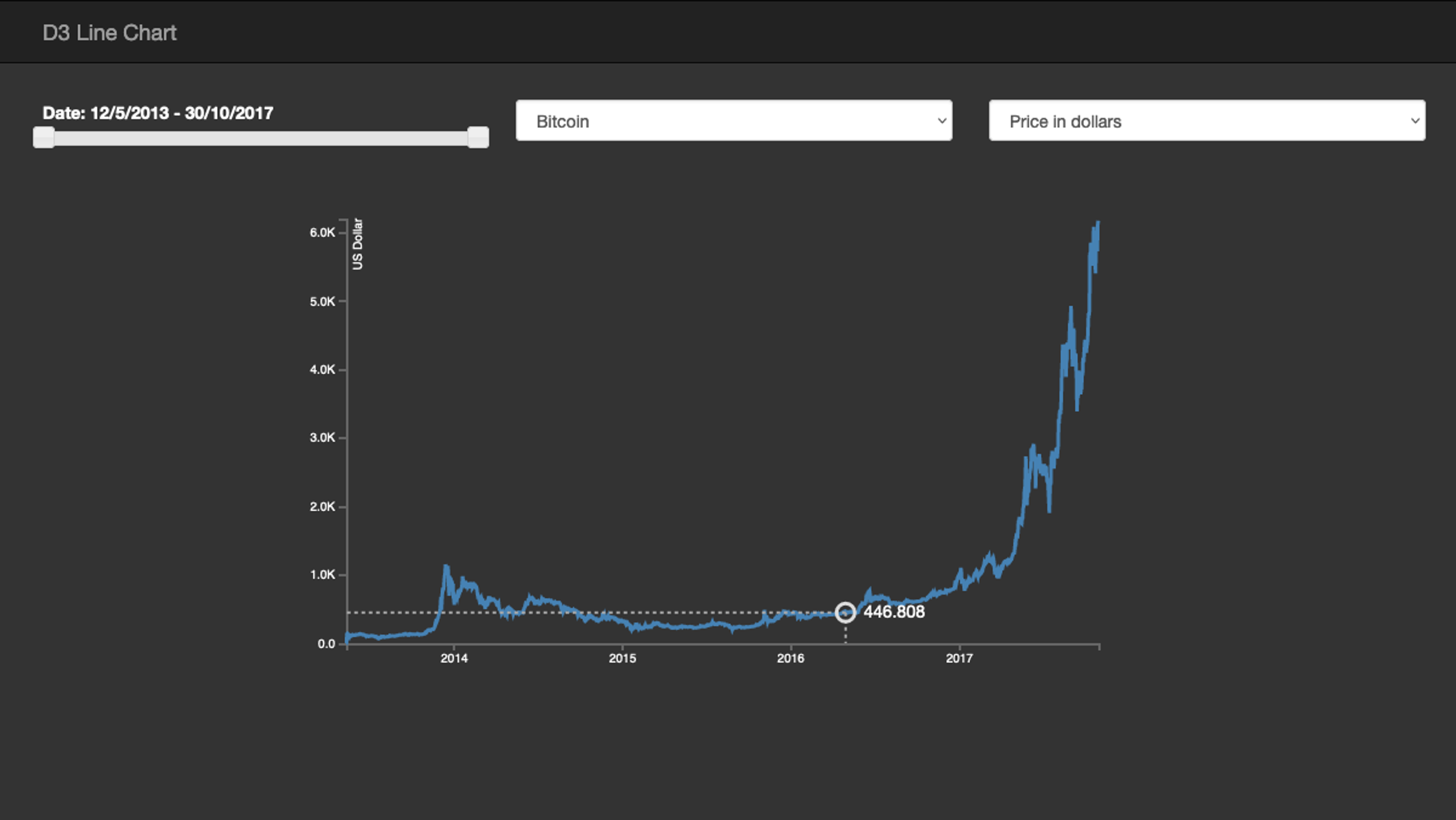Click the D3 Line Chart title

pyautogui.click(x=109, y=33)
